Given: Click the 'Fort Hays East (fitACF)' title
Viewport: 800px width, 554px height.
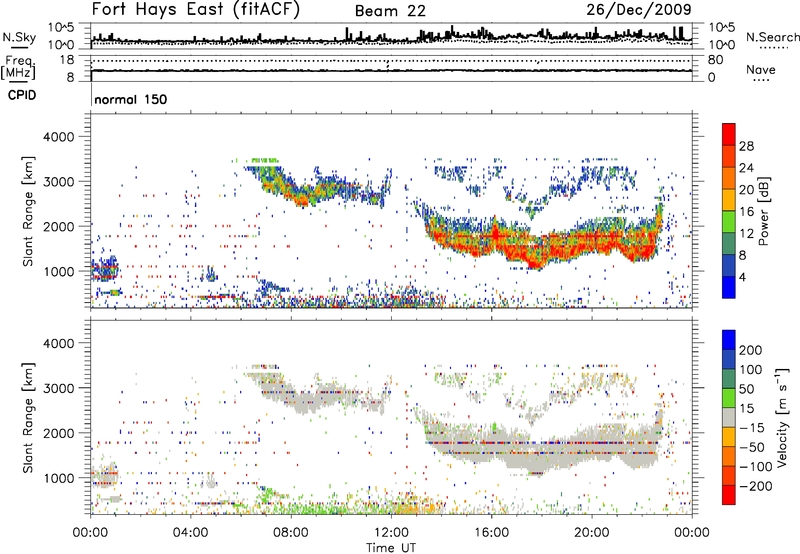Looking at the screenshot, I should coord(196,10).
